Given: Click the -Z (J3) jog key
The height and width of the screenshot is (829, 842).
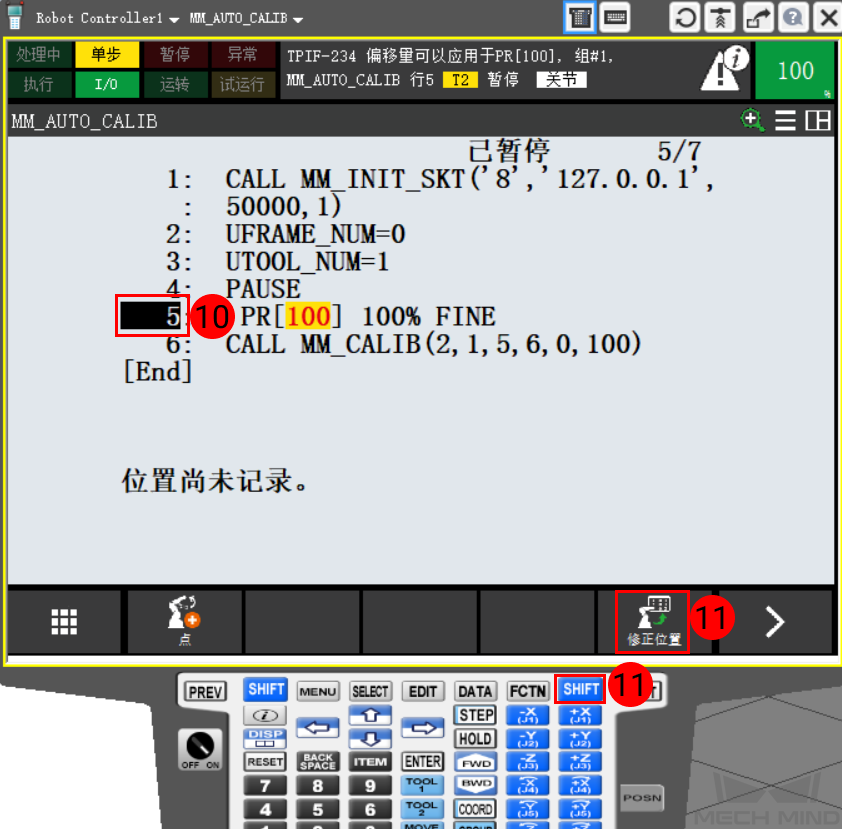Looking at the screenshot, I should tap(527, 762).
